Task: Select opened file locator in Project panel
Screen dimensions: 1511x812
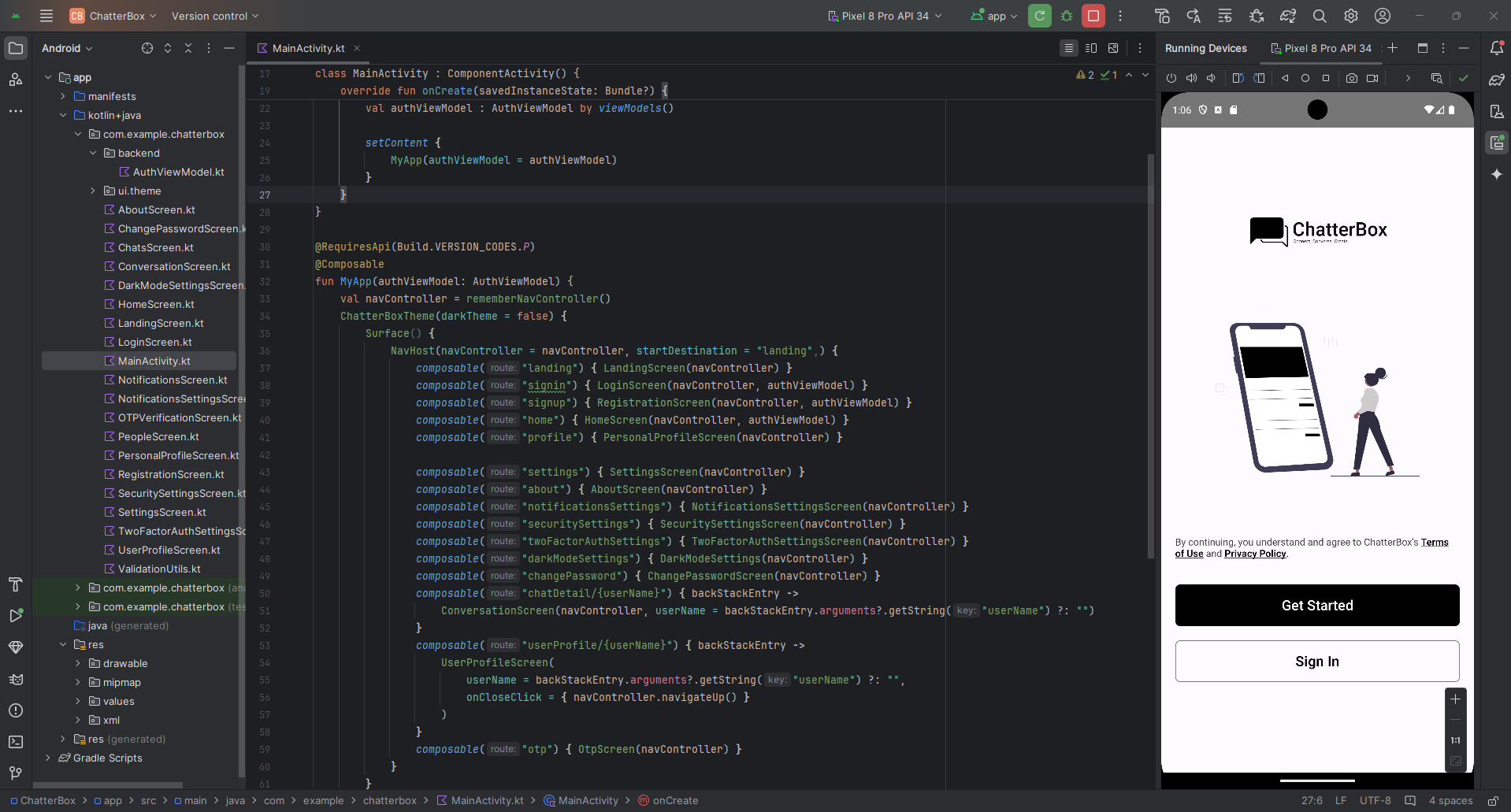Action: (147, 48)
